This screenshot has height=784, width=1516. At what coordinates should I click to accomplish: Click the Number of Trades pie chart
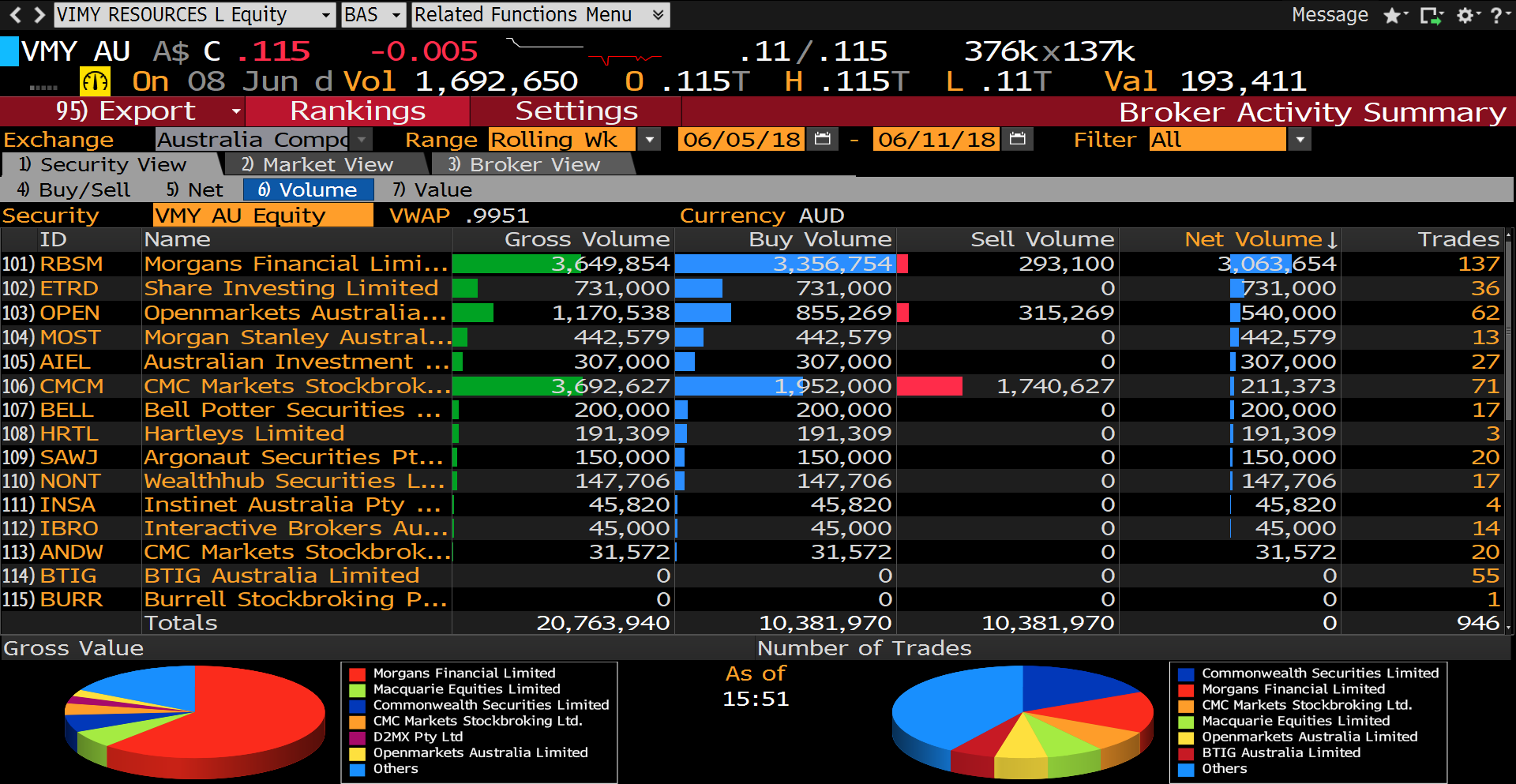[x=1023, y=721]
